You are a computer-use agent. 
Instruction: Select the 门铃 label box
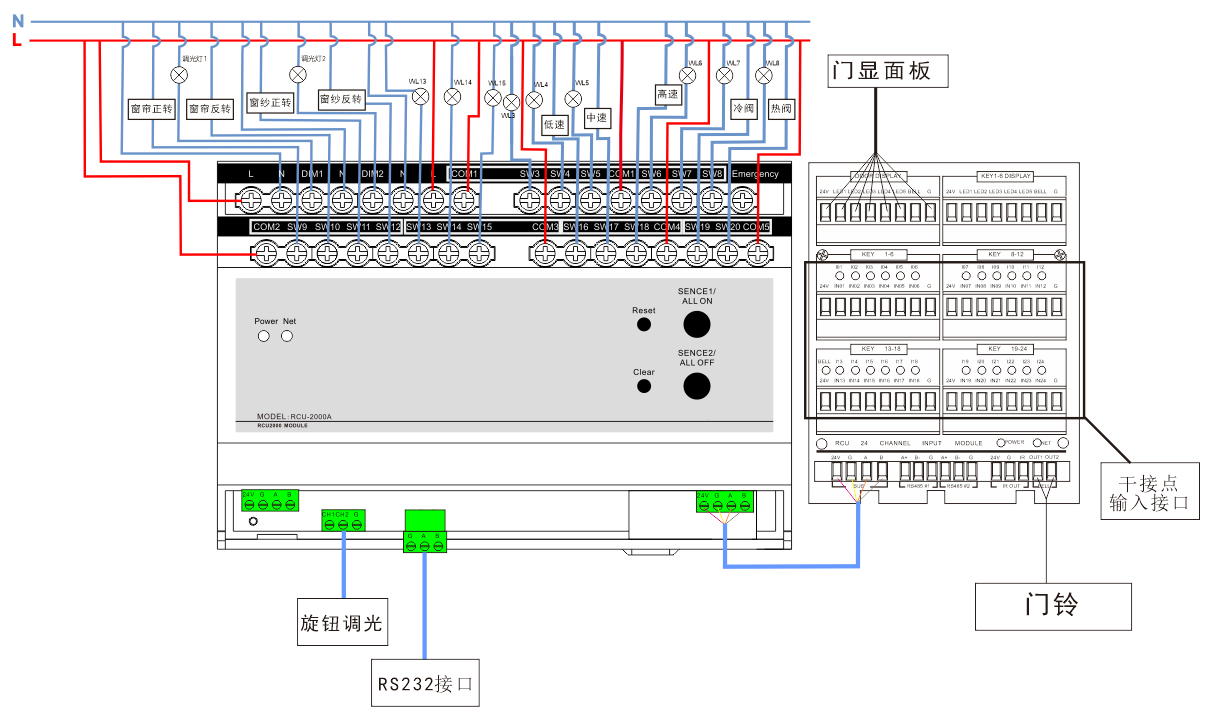click(x=1053, y=606)
